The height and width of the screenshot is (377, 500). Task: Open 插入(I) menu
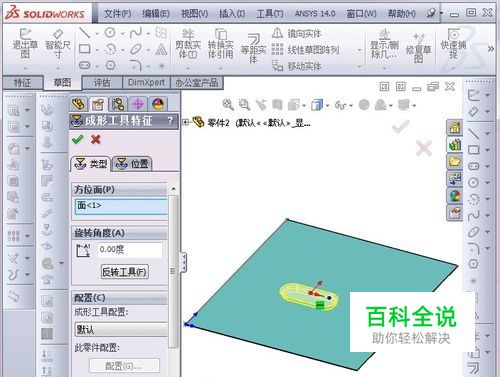(x=232, y=14)
